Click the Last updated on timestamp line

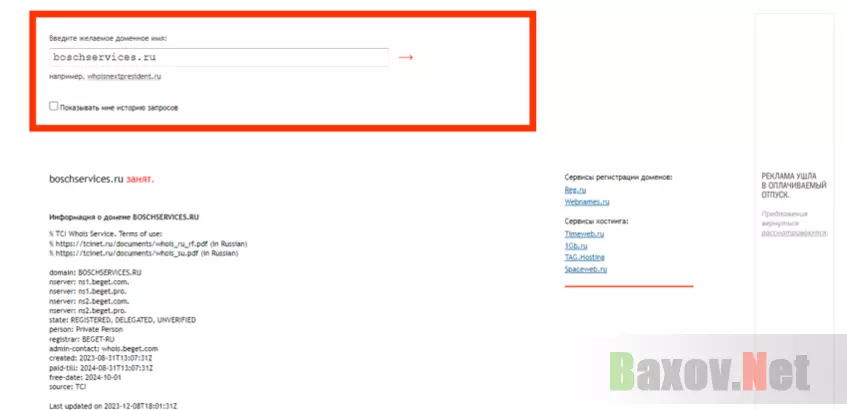point(113,406)
